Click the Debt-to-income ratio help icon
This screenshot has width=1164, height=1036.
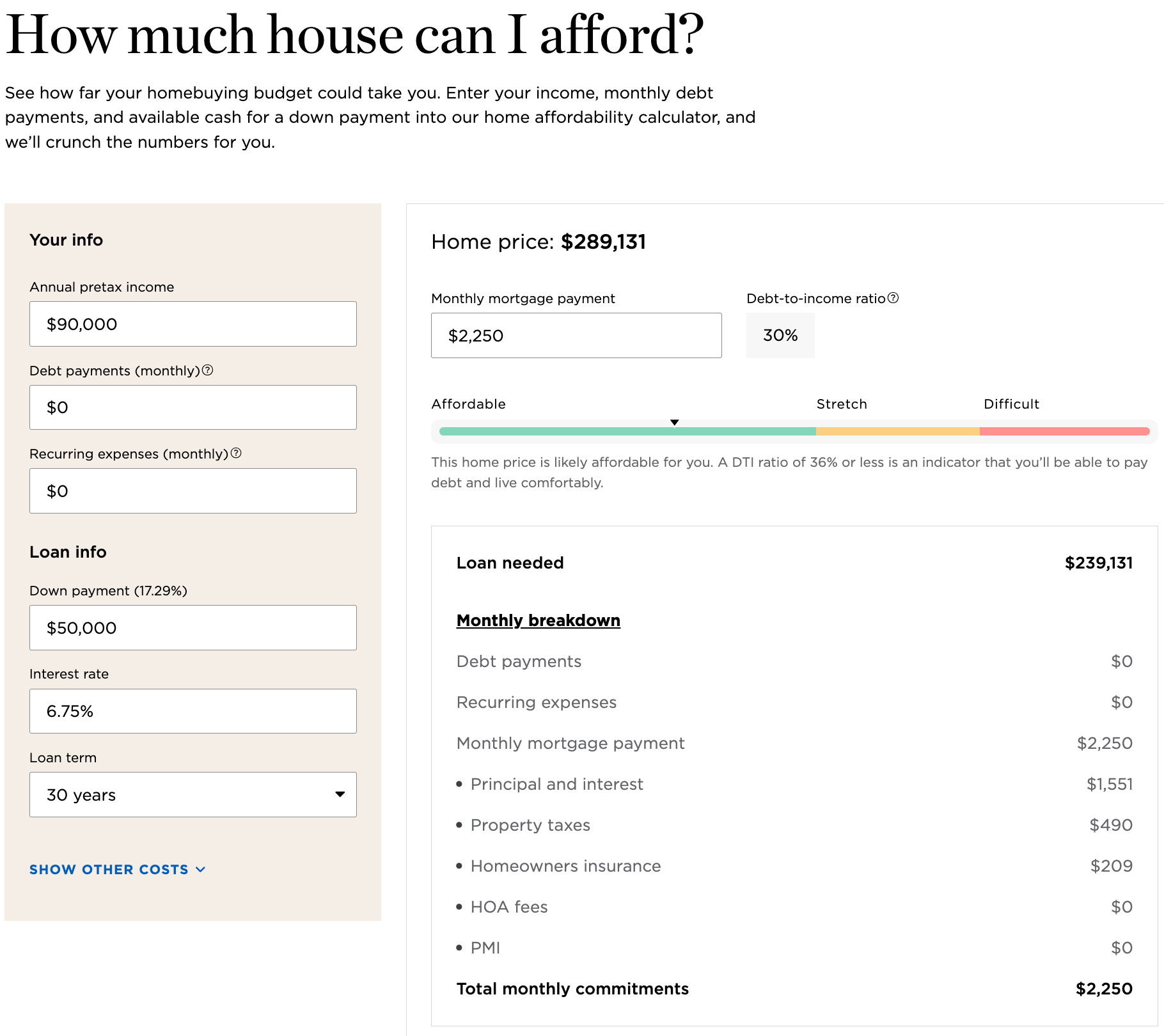pos(893,298)
